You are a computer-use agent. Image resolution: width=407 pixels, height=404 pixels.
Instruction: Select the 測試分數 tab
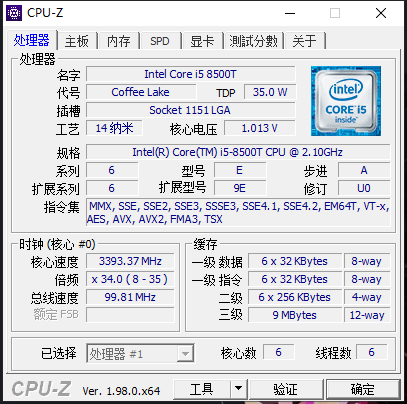(253, 41)
